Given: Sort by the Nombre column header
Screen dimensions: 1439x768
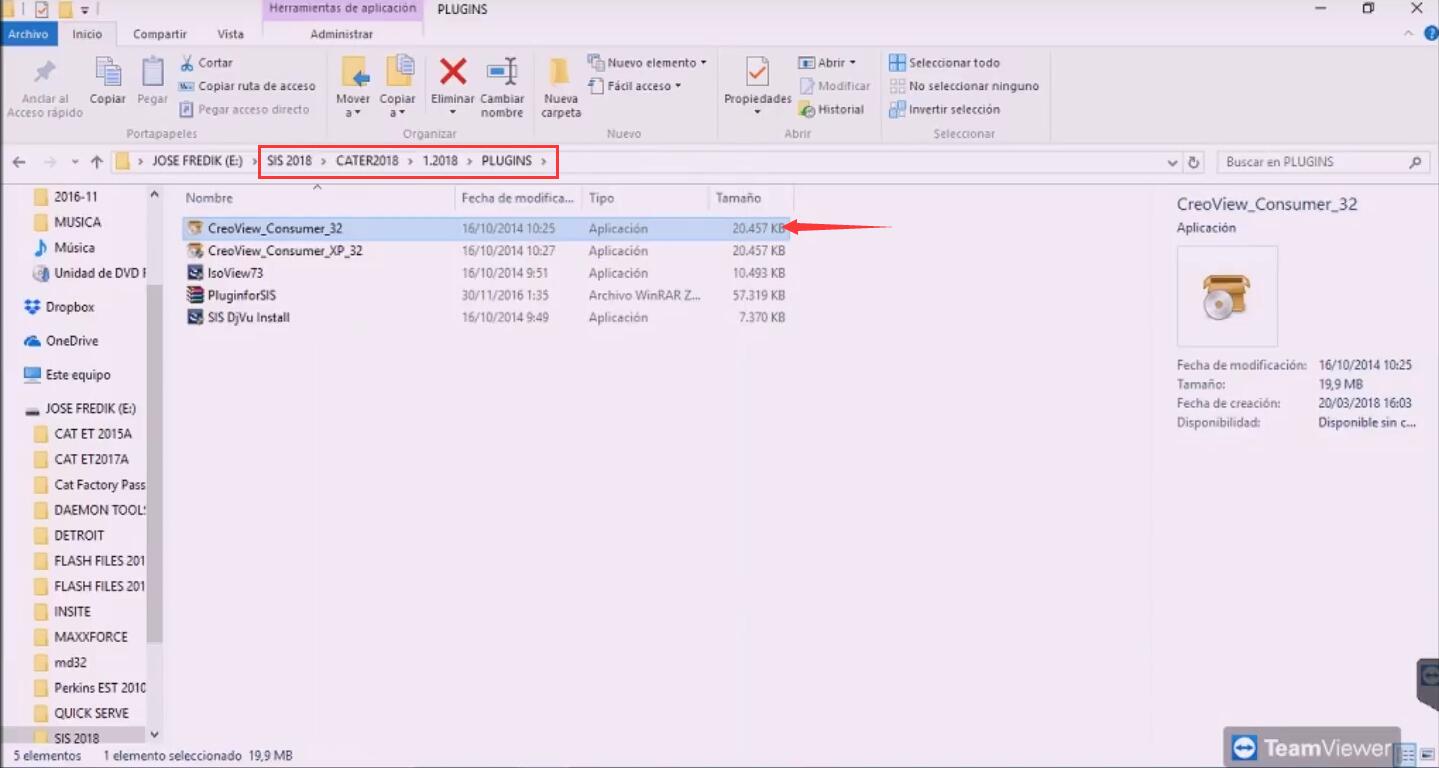Looking at the screenshot, I should [317, 198].
